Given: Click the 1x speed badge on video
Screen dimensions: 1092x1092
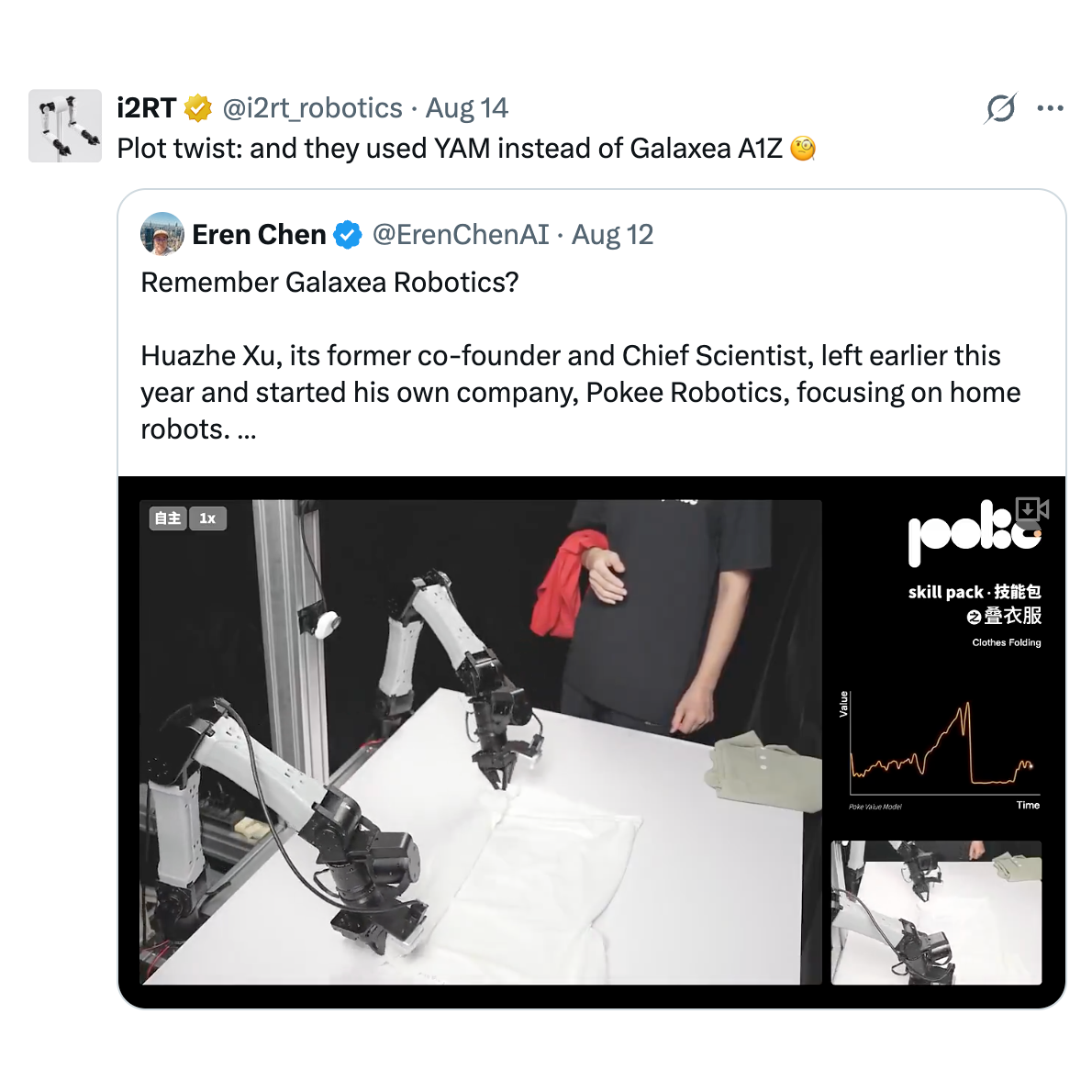Looking at the screenshot, I should (x=207, y=518).
